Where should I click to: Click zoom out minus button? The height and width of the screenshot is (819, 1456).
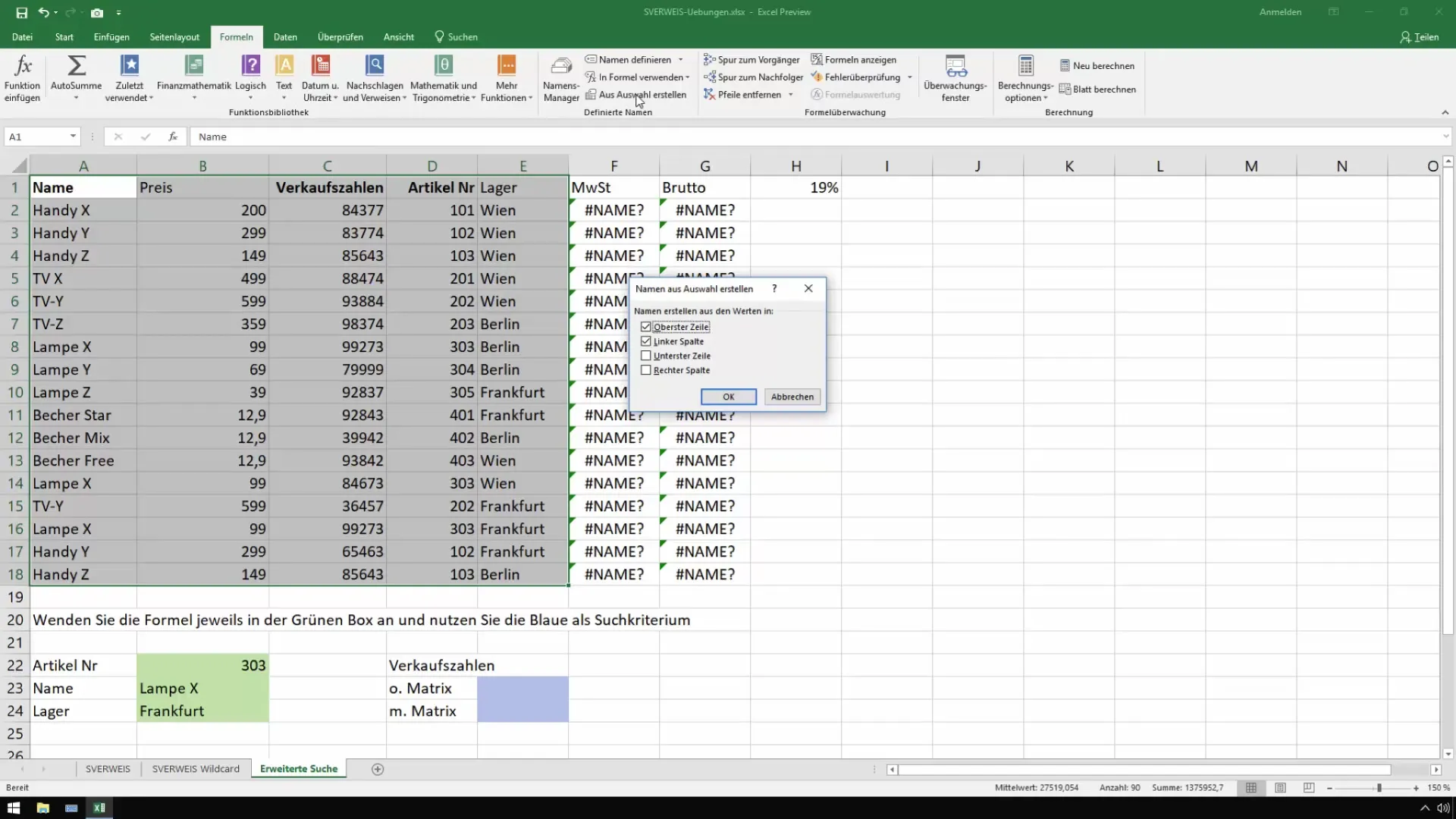1329,788
